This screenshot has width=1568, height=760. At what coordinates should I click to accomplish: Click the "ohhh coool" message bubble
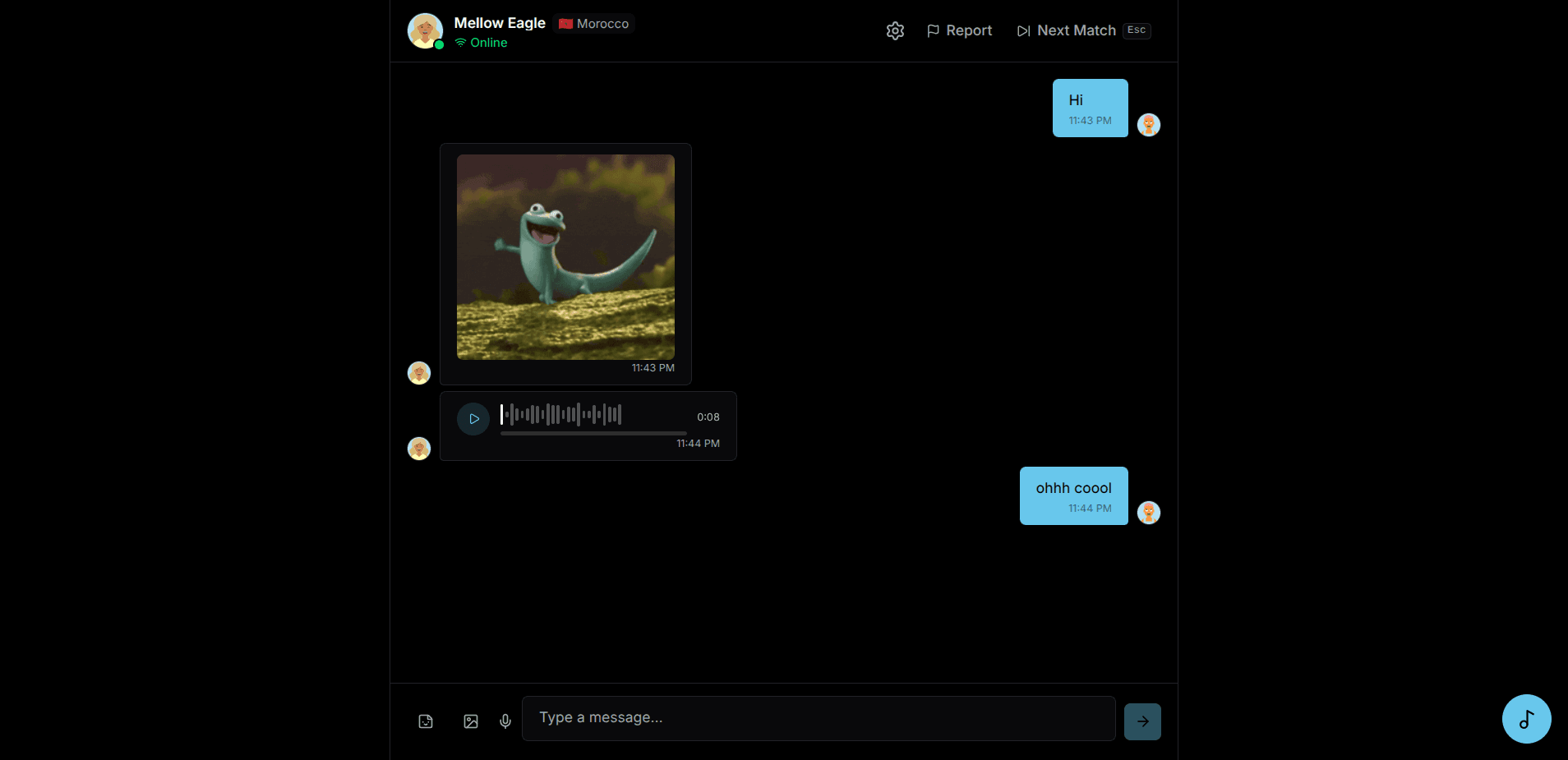[x=1074, y=495]
